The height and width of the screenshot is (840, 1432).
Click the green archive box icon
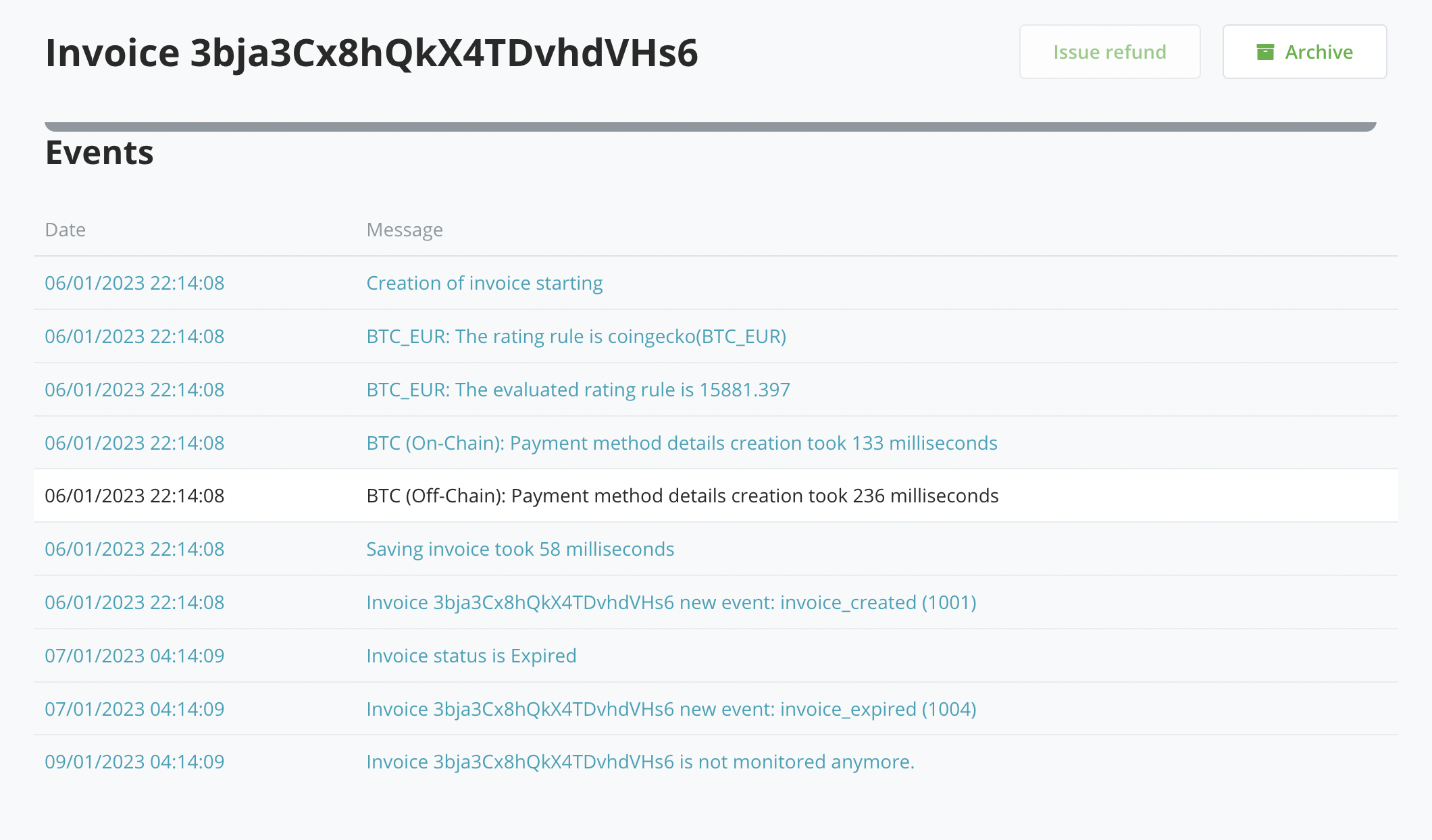1265,51
